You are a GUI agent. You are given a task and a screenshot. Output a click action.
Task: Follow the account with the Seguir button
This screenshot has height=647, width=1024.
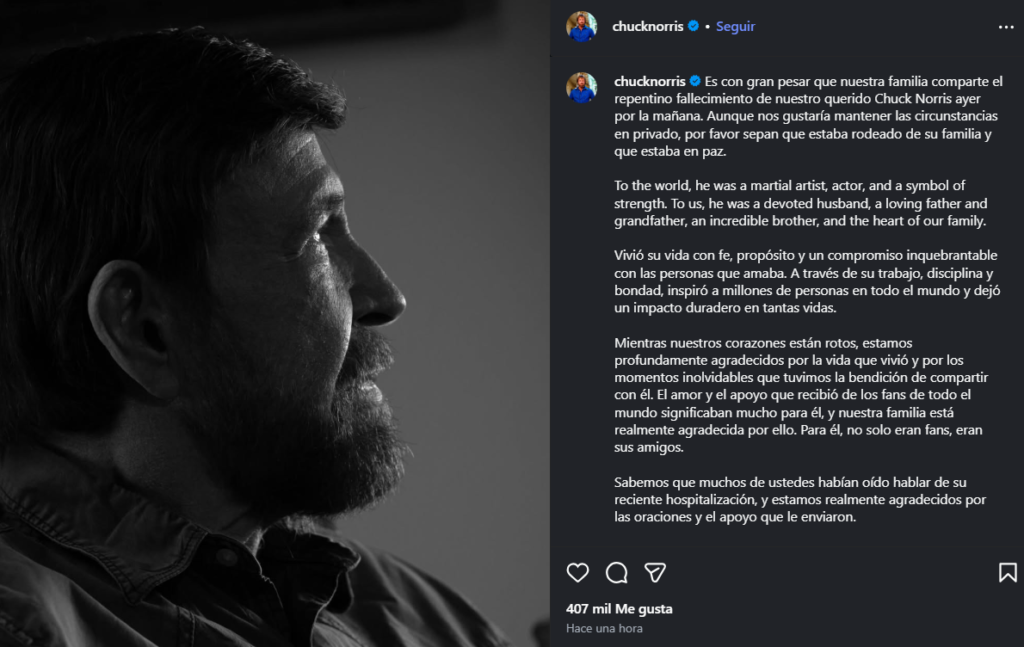pyautogui.click(x=735, y=27)
